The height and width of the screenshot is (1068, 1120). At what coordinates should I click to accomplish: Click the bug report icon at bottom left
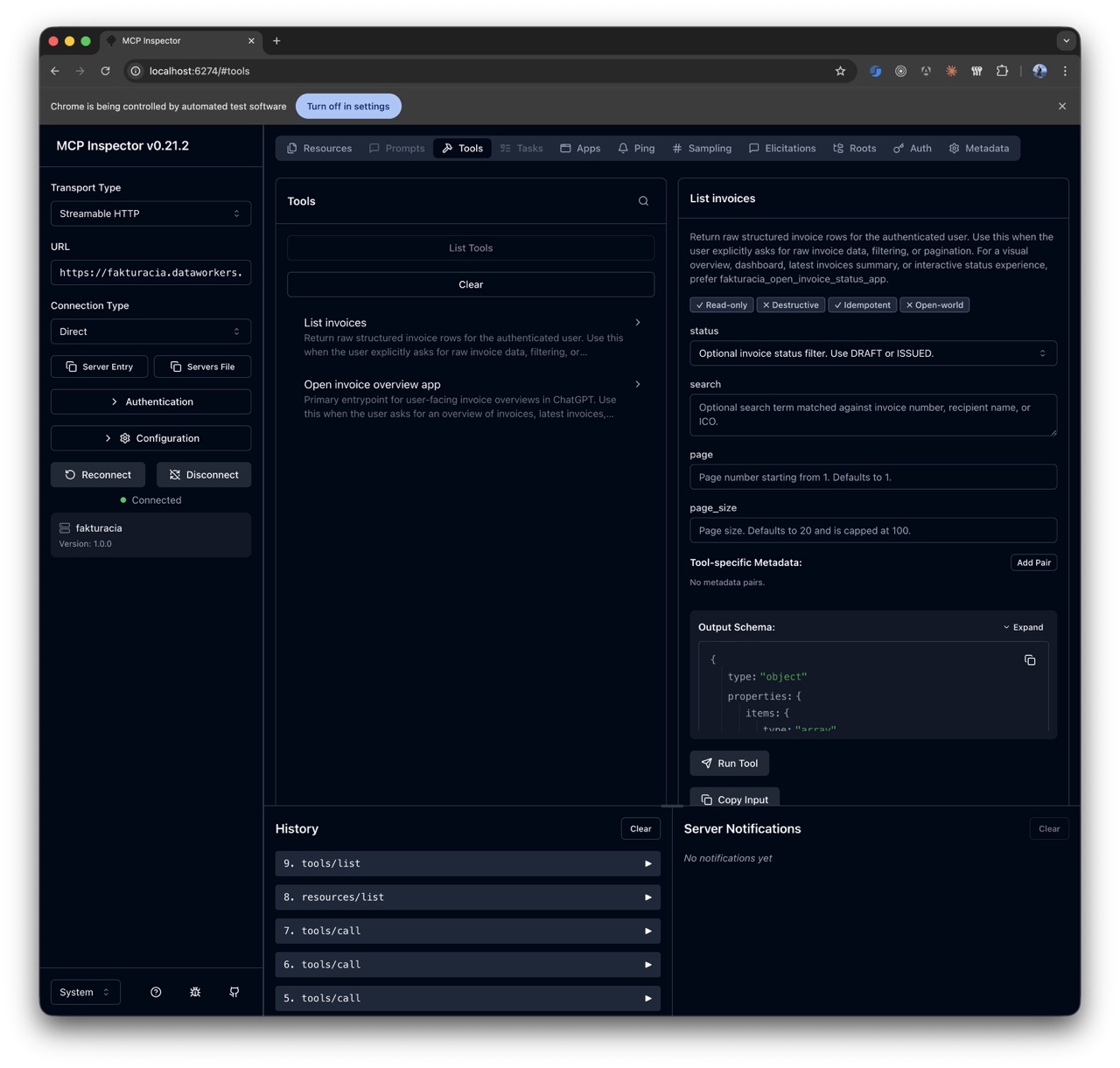click(x=195, y=992)
